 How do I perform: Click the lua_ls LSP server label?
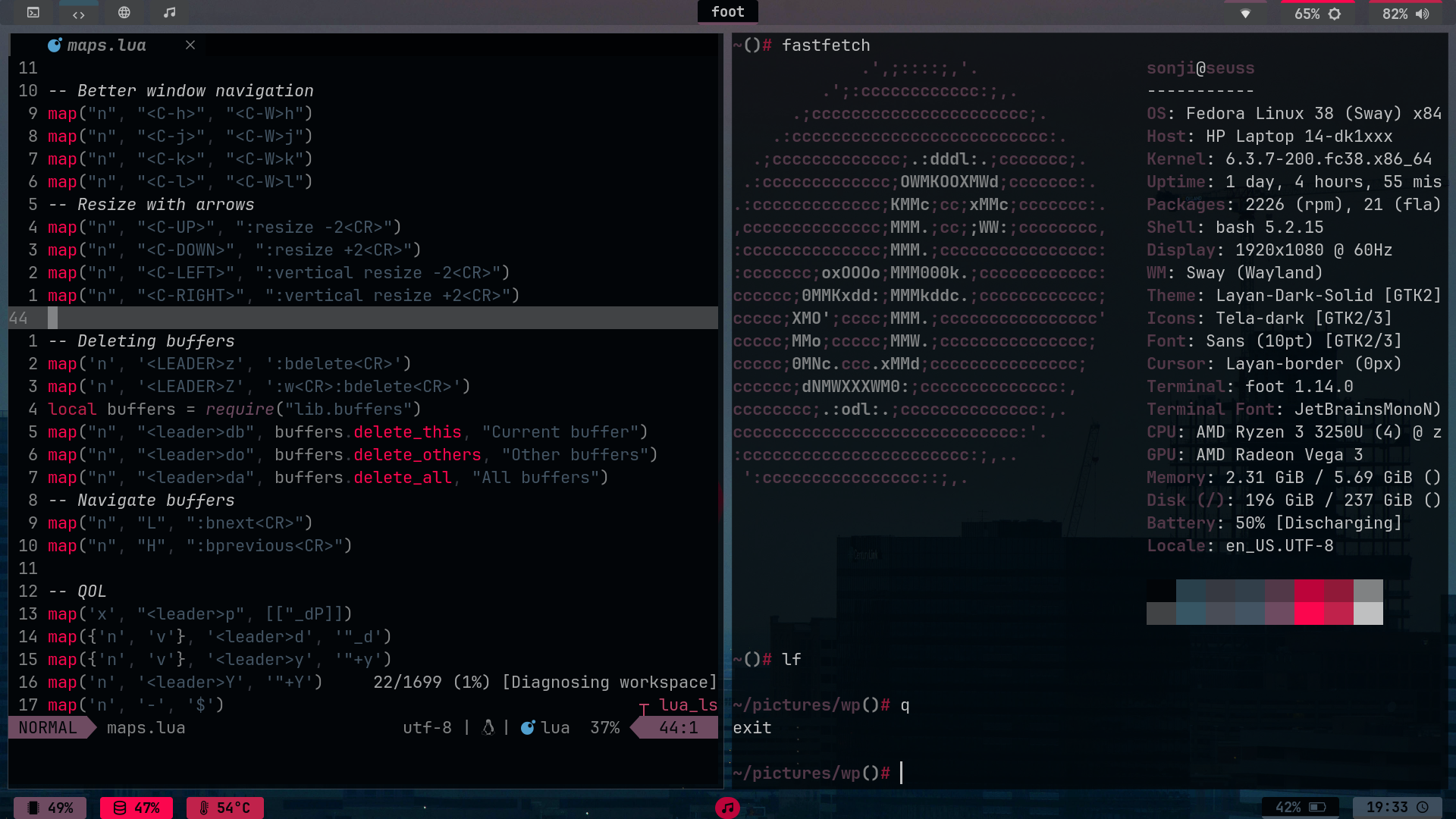click(688, 704)
